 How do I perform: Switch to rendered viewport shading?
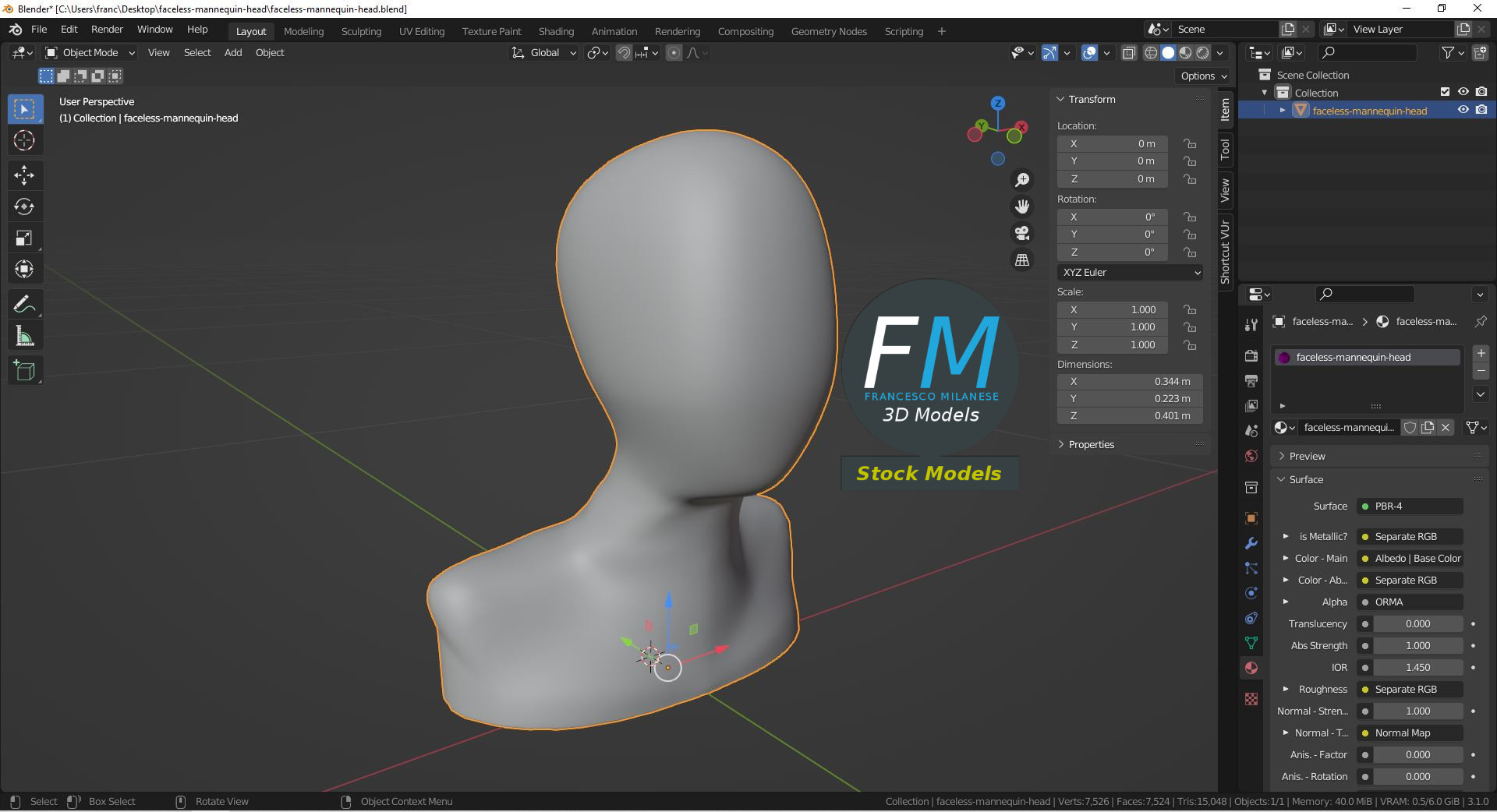tap(1203, 53)
